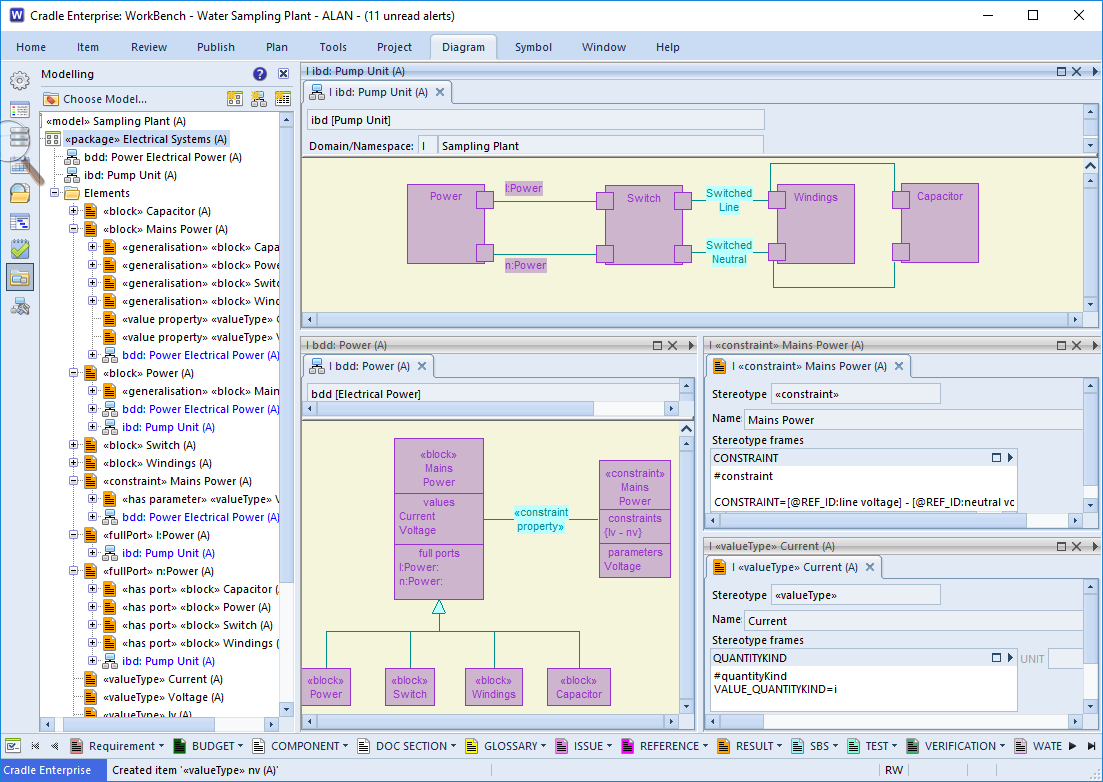Image resolution: width=1103 pixels, height=782 pixels.
Task: Open the Help tab
Action: click(668, 47)
